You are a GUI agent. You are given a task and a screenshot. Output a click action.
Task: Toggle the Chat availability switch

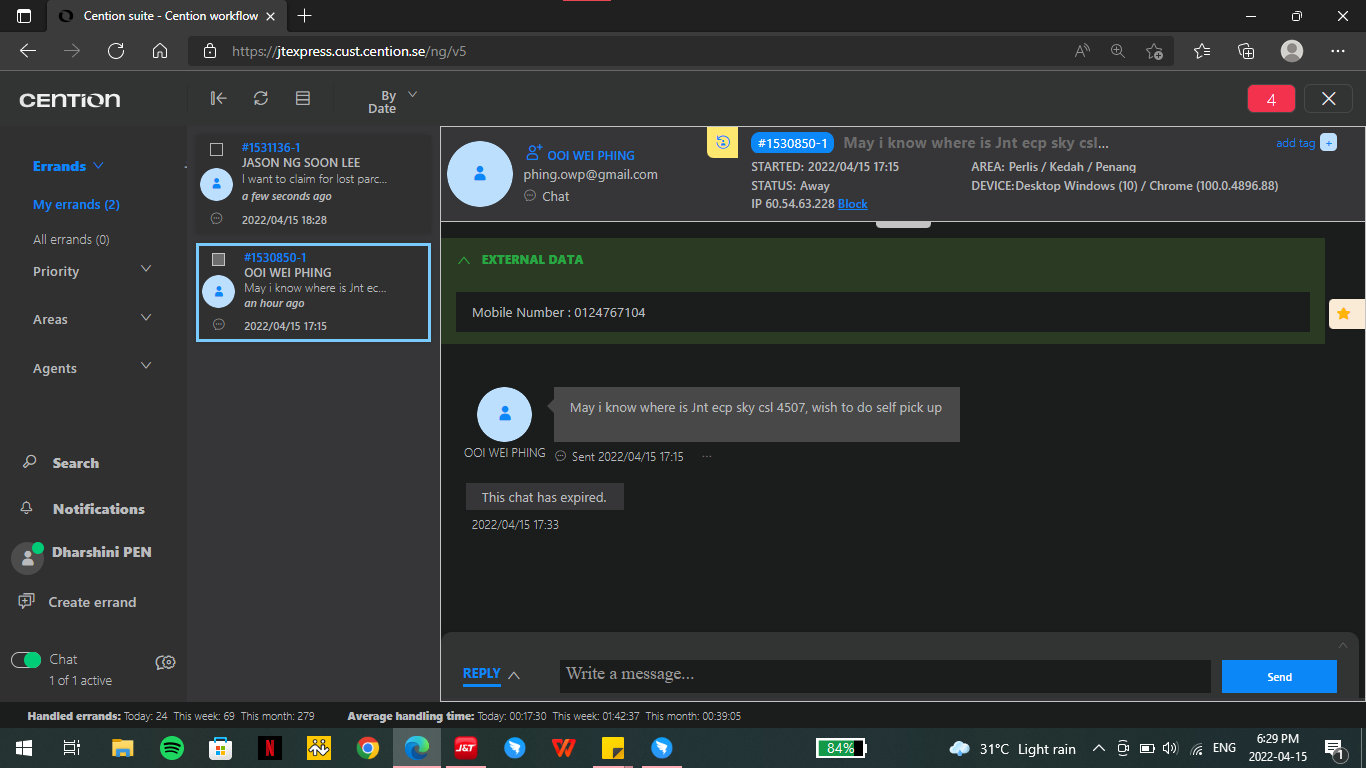(x=26, y=660)
